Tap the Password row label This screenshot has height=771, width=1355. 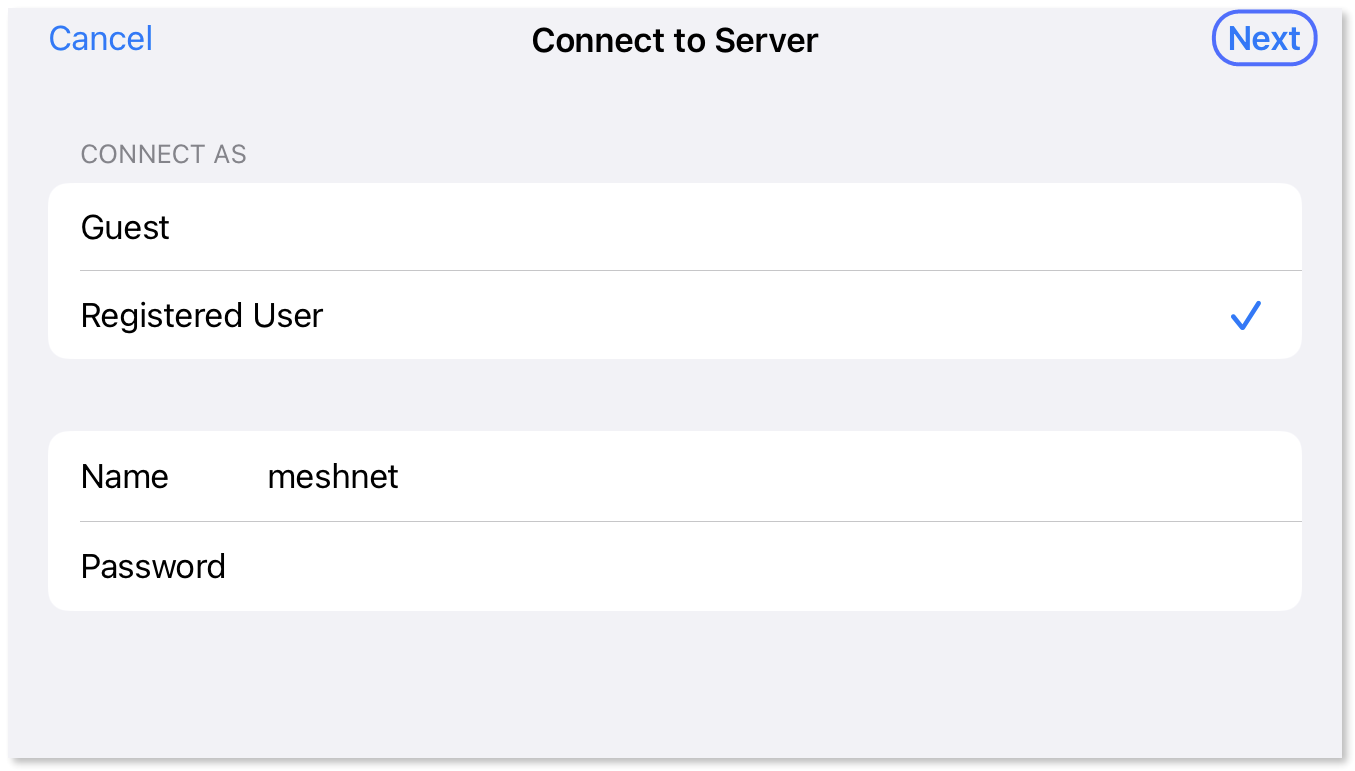point(153,566)
